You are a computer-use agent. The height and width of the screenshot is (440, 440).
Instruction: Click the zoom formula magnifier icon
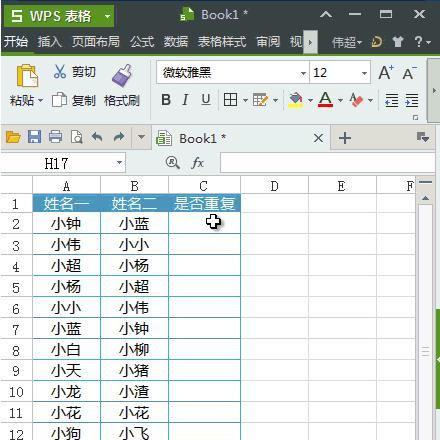tap(173, 163)
